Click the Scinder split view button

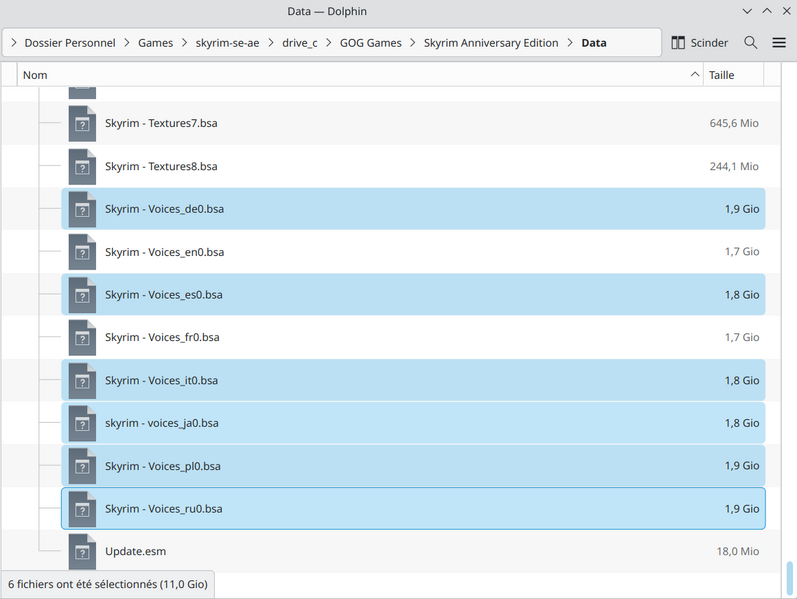(700, 43)
